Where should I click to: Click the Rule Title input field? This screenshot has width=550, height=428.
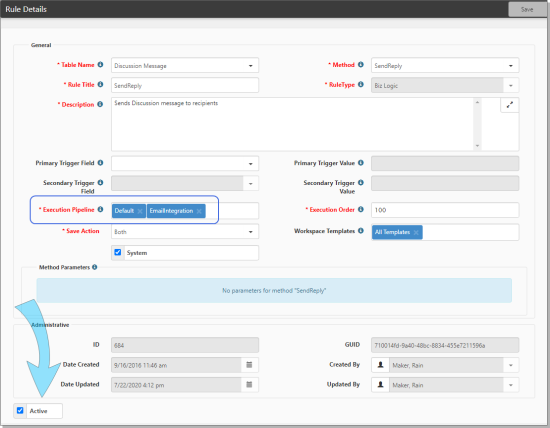click(x=185, y=85)
